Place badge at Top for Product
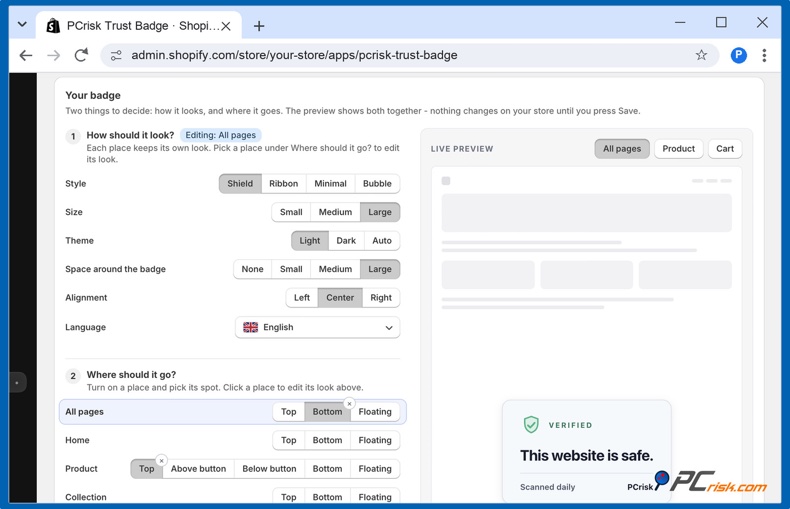The image size is (790, 509). [147, 469]
